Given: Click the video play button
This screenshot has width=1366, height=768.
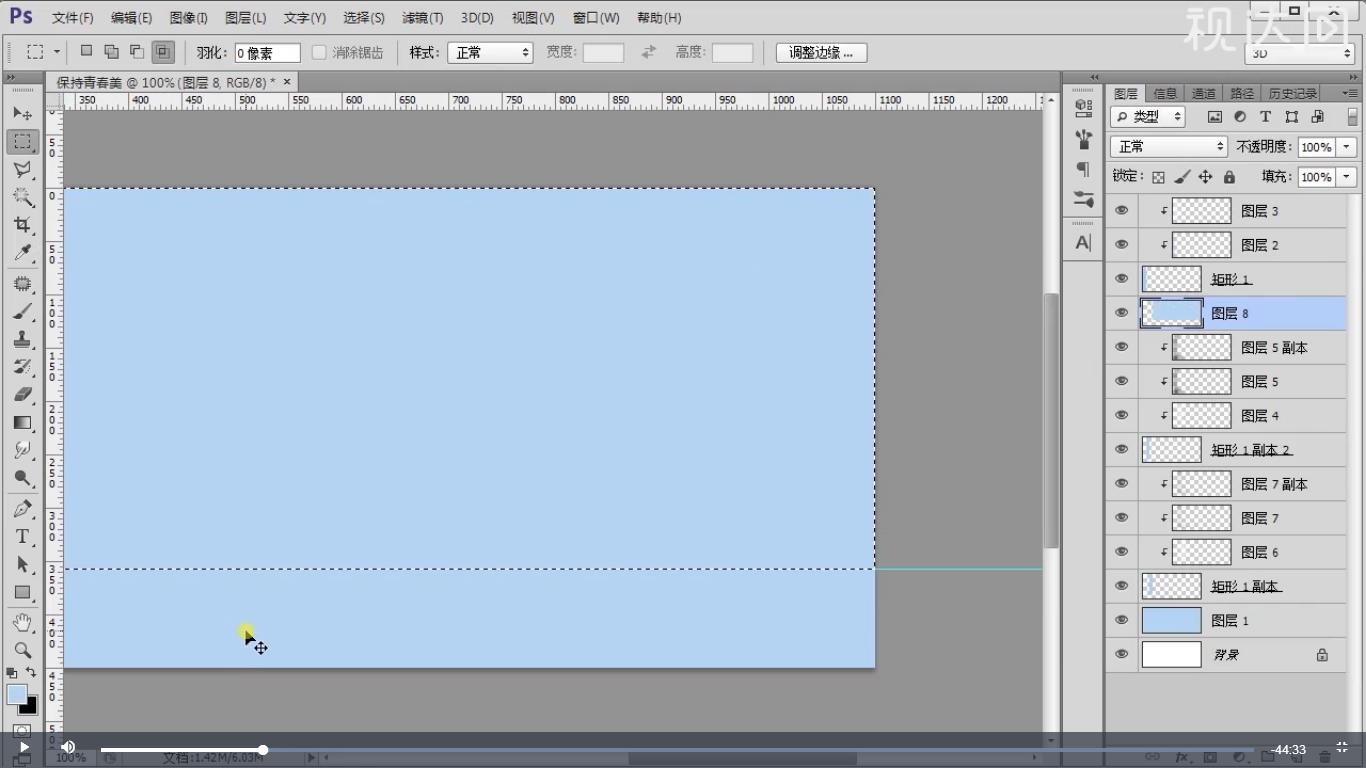Looking at the screenshot, I should tap(24, 747).
